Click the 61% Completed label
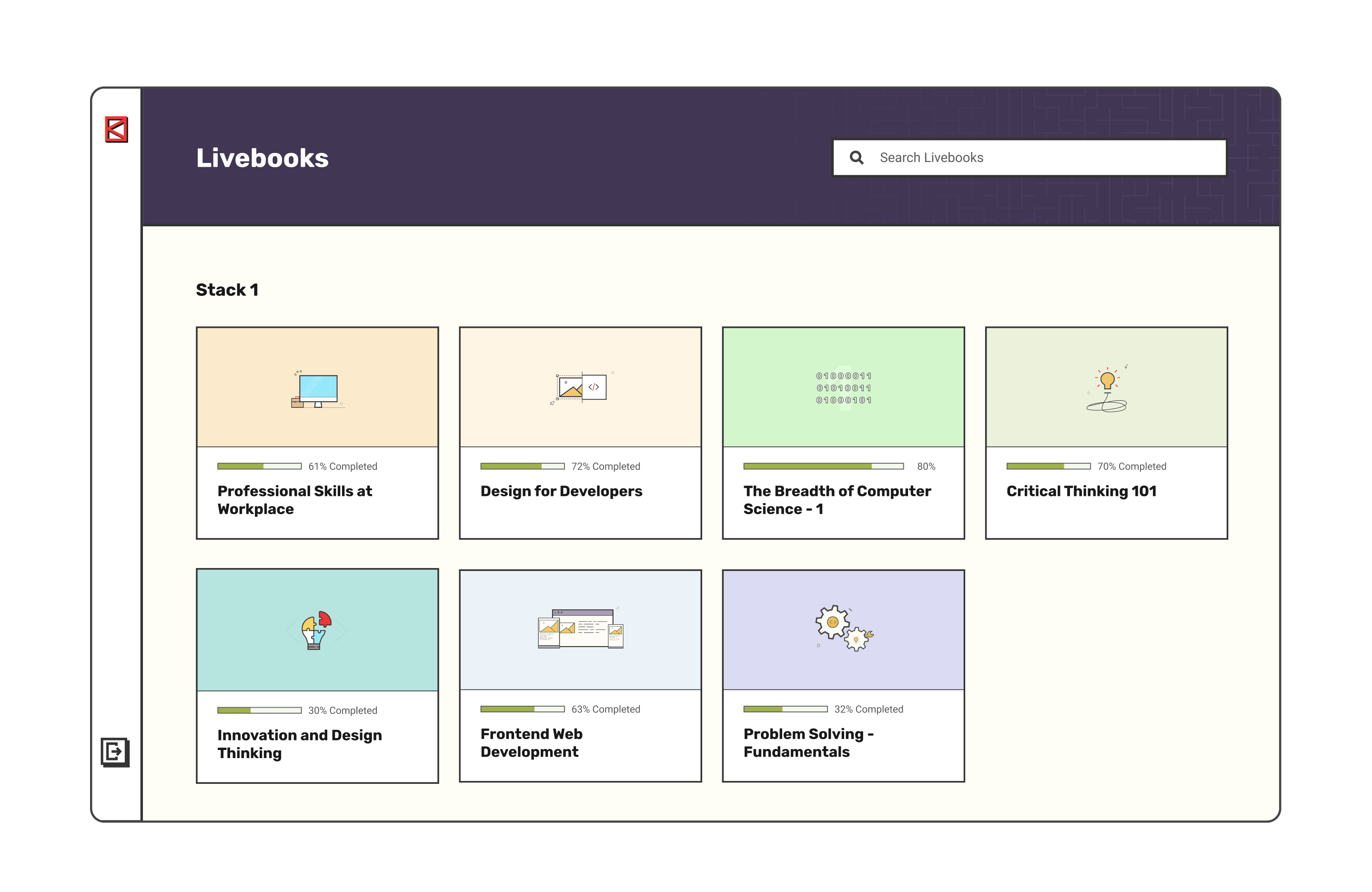The image size is (1372, 892). click(x=343, y=466)
